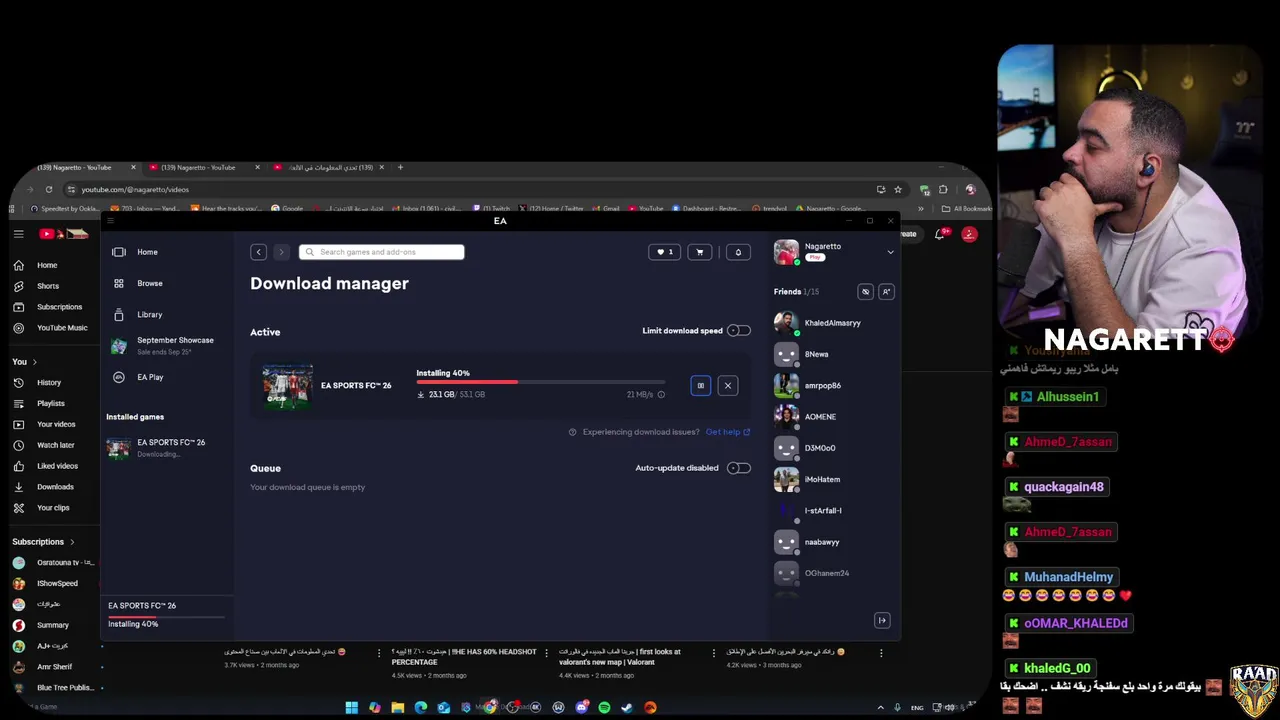Screen dimensions: 1280x720
Task: Open a new Chrome tab
Action: click(x=400, y=167)
